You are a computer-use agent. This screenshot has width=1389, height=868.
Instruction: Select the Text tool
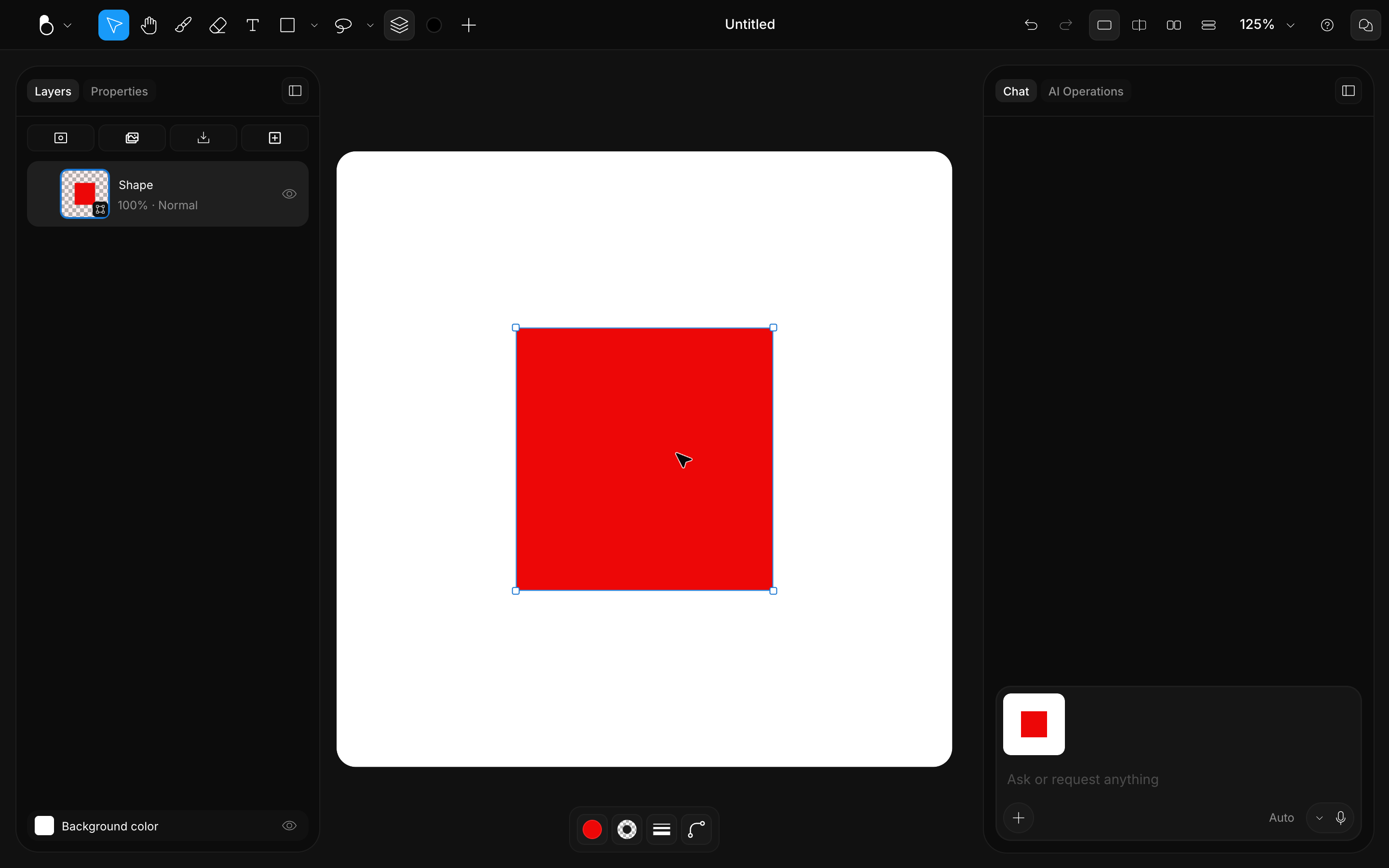tap(253, 25)
